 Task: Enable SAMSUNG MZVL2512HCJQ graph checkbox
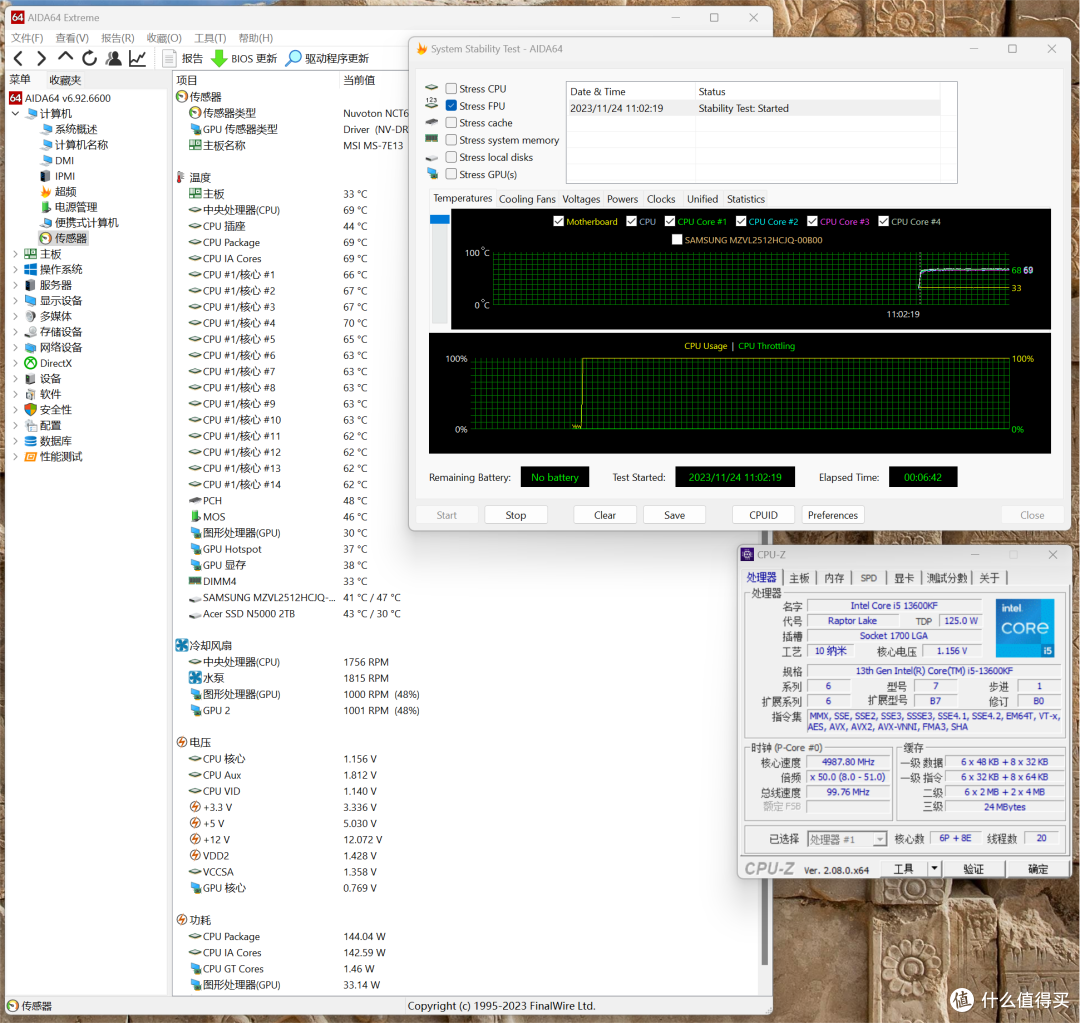(x=677, y=240)
